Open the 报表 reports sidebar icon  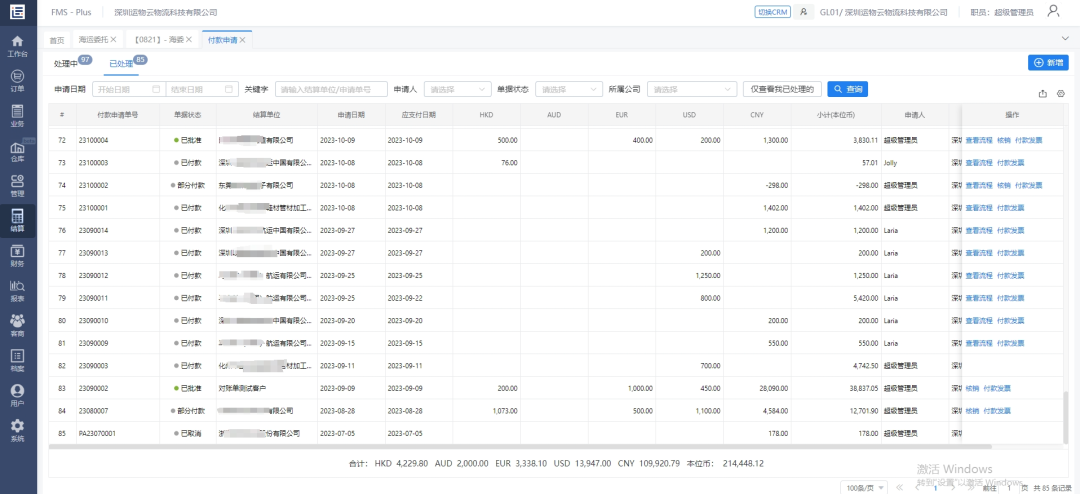point(18,291)
